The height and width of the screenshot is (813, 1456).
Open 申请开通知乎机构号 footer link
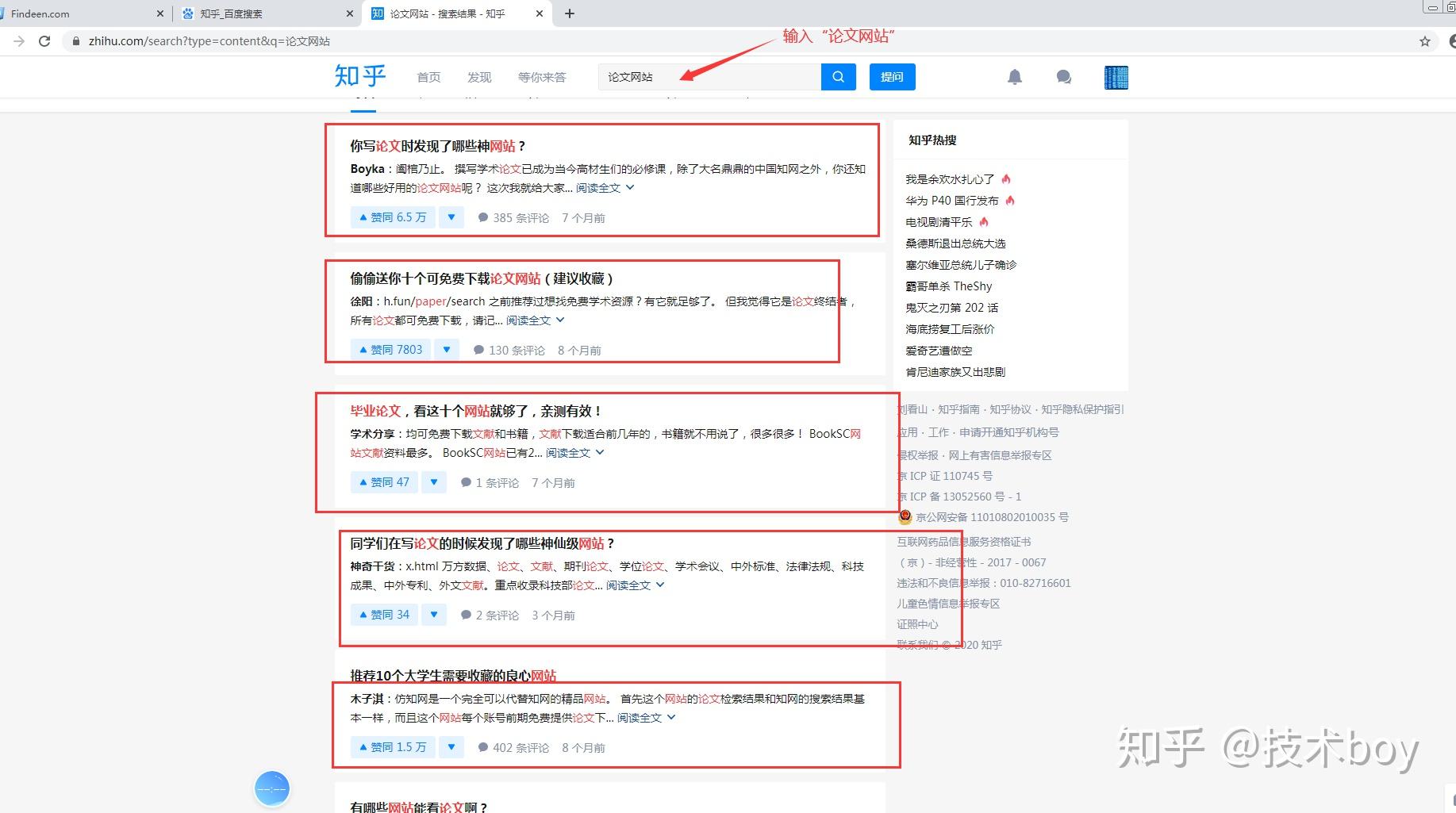point(1009,432)
